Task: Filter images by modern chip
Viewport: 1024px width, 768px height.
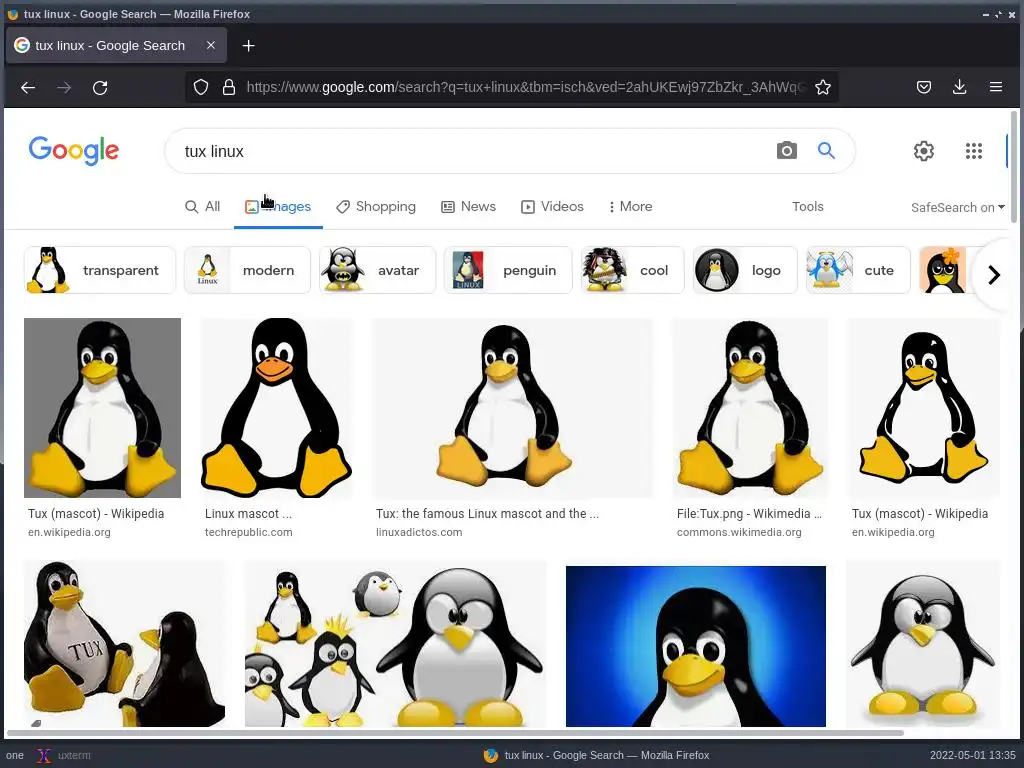Action: pos(247,270)
